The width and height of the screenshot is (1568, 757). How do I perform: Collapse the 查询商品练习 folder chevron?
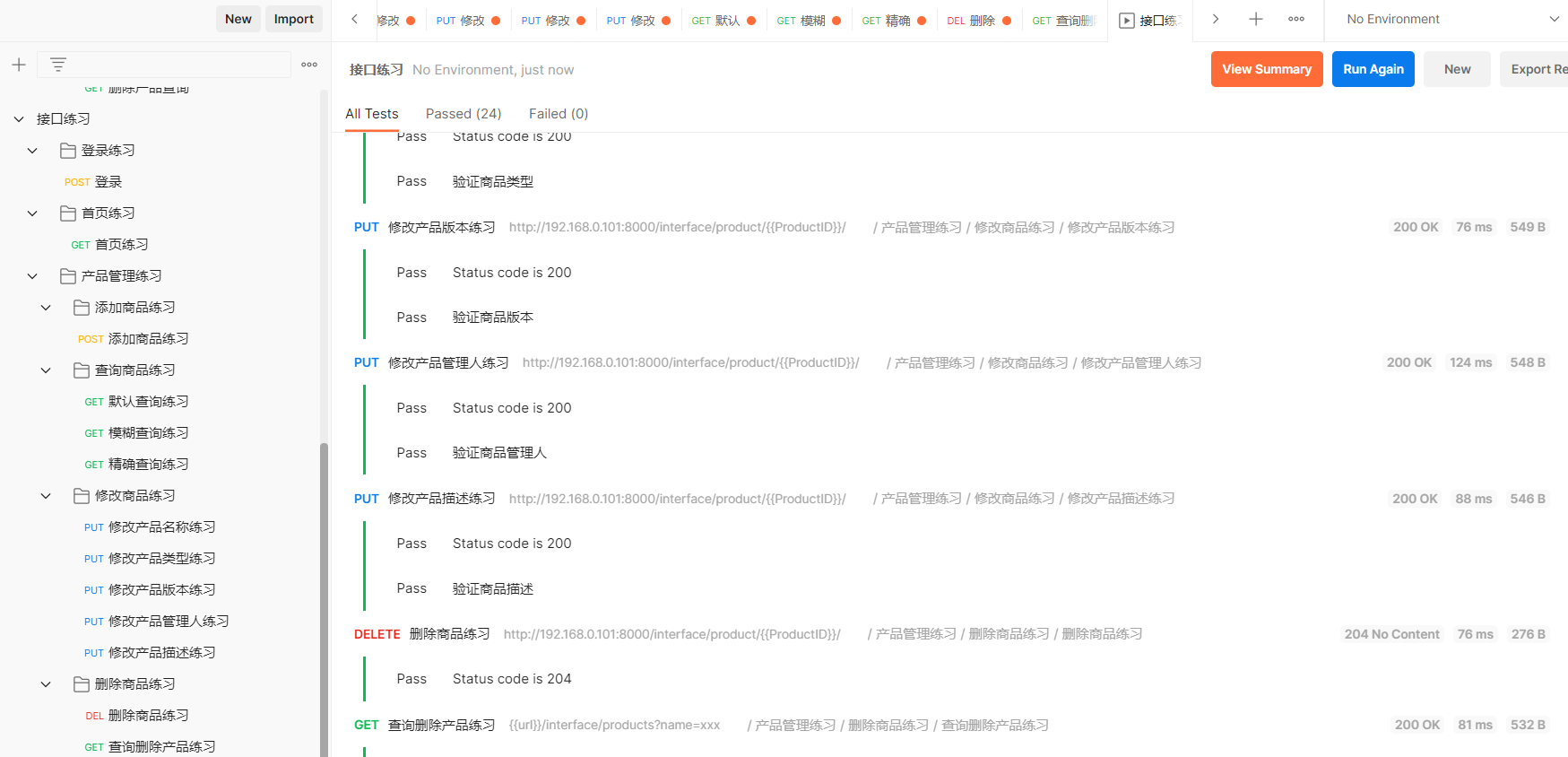46,370
